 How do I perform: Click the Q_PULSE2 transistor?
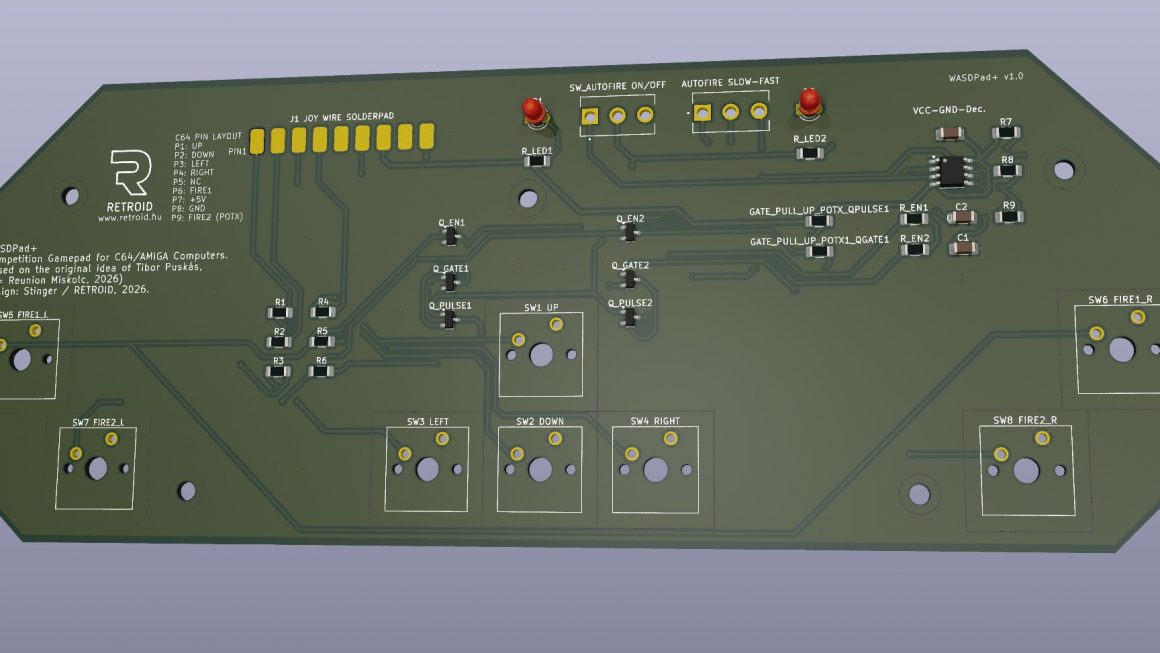[629, 317]
